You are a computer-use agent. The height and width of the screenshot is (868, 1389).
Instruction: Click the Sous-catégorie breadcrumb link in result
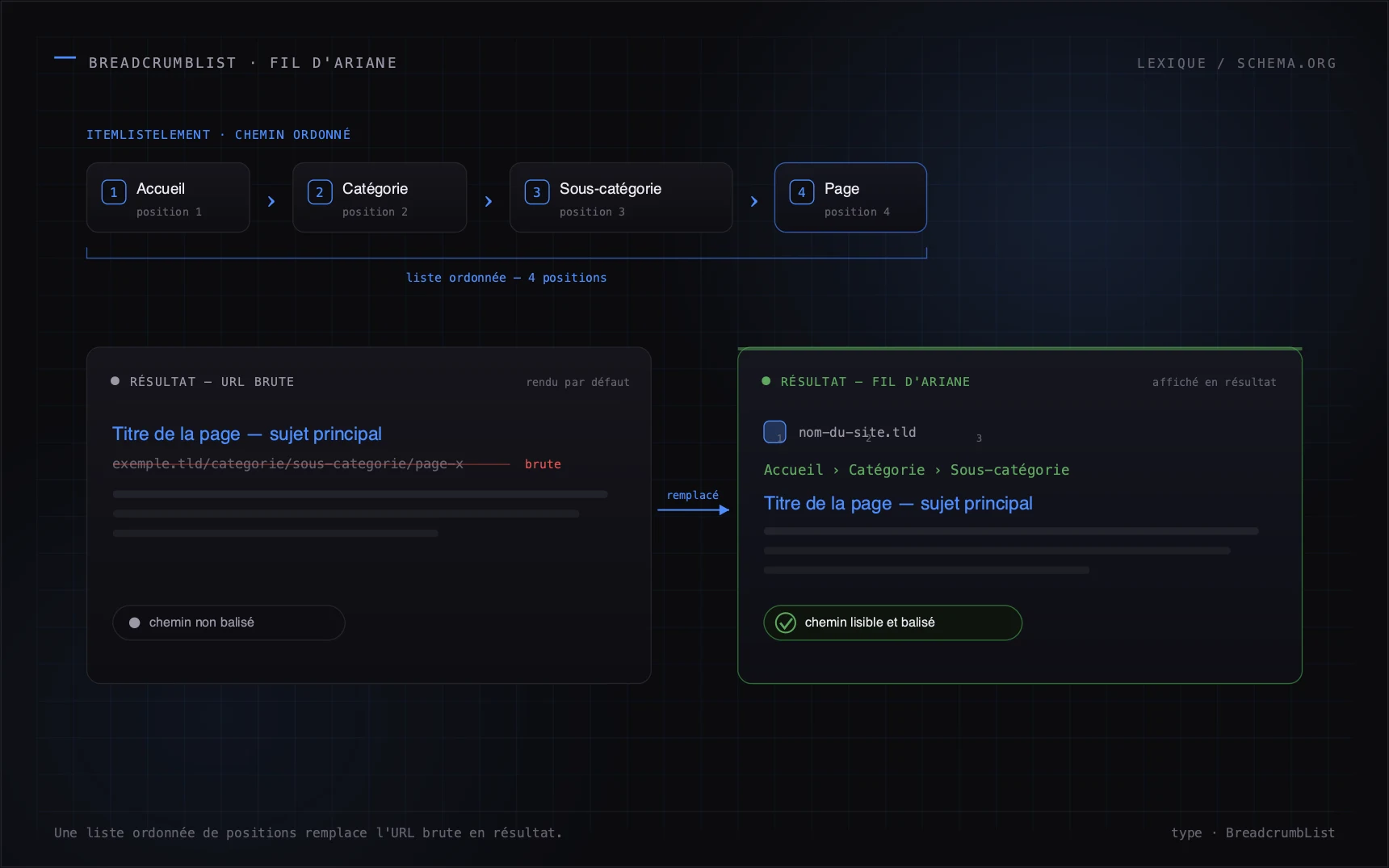pyautogui.click(x=1009, y=470)
